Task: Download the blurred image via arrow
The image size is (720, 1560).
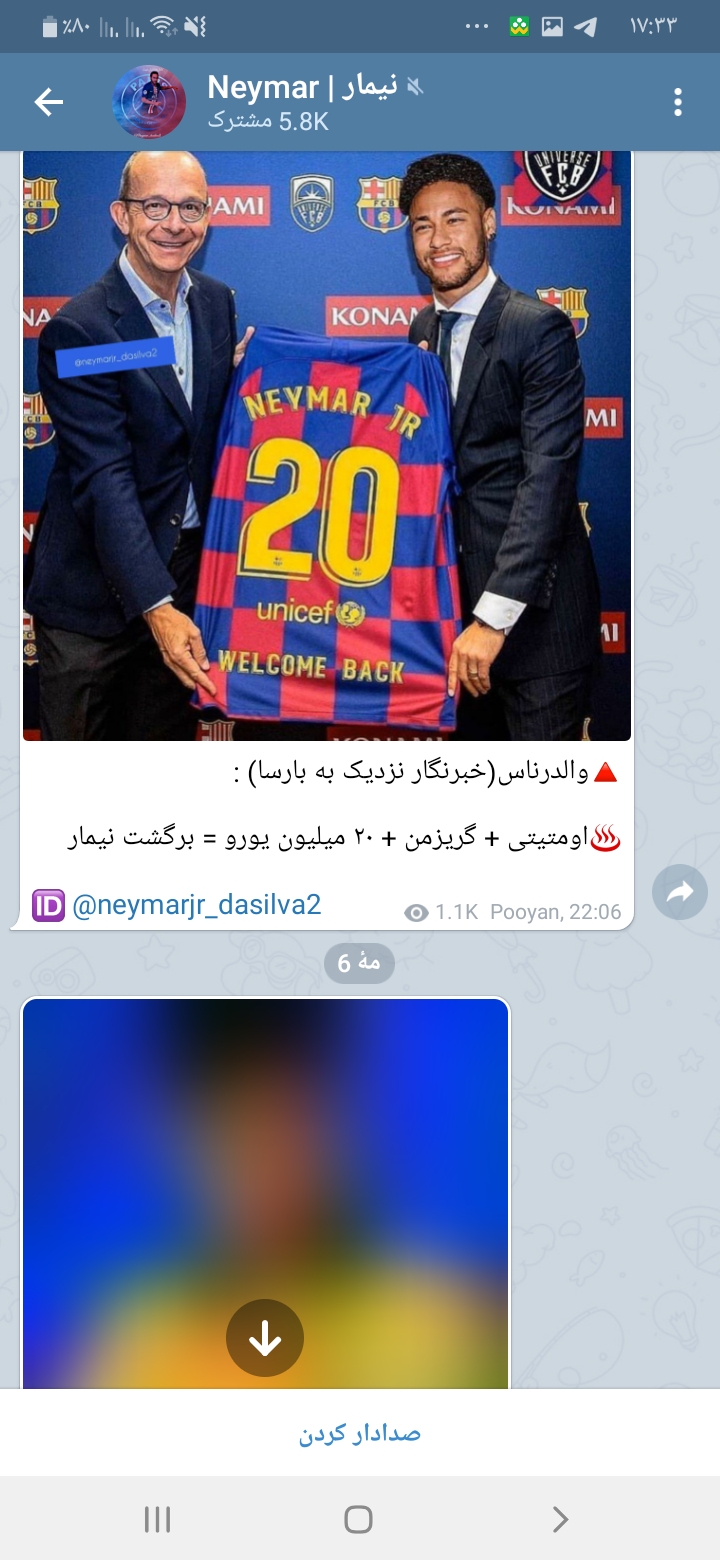Action: tap(265, 1338)
